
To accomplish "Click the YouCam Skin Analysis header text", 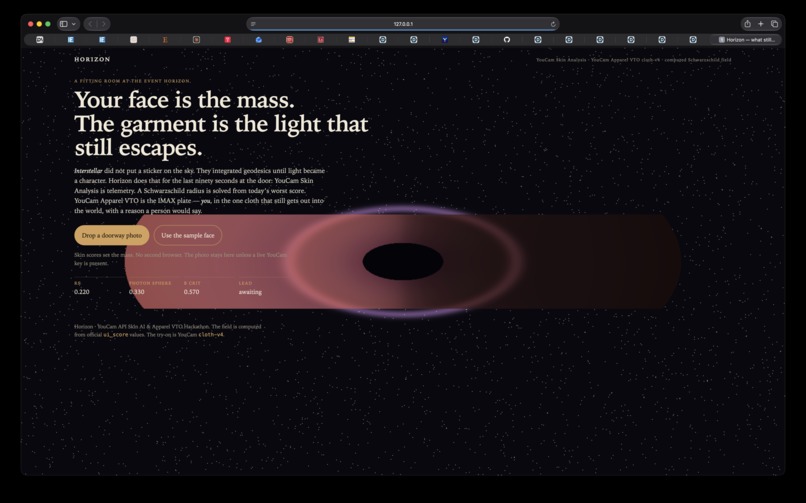I will (561, 60).
